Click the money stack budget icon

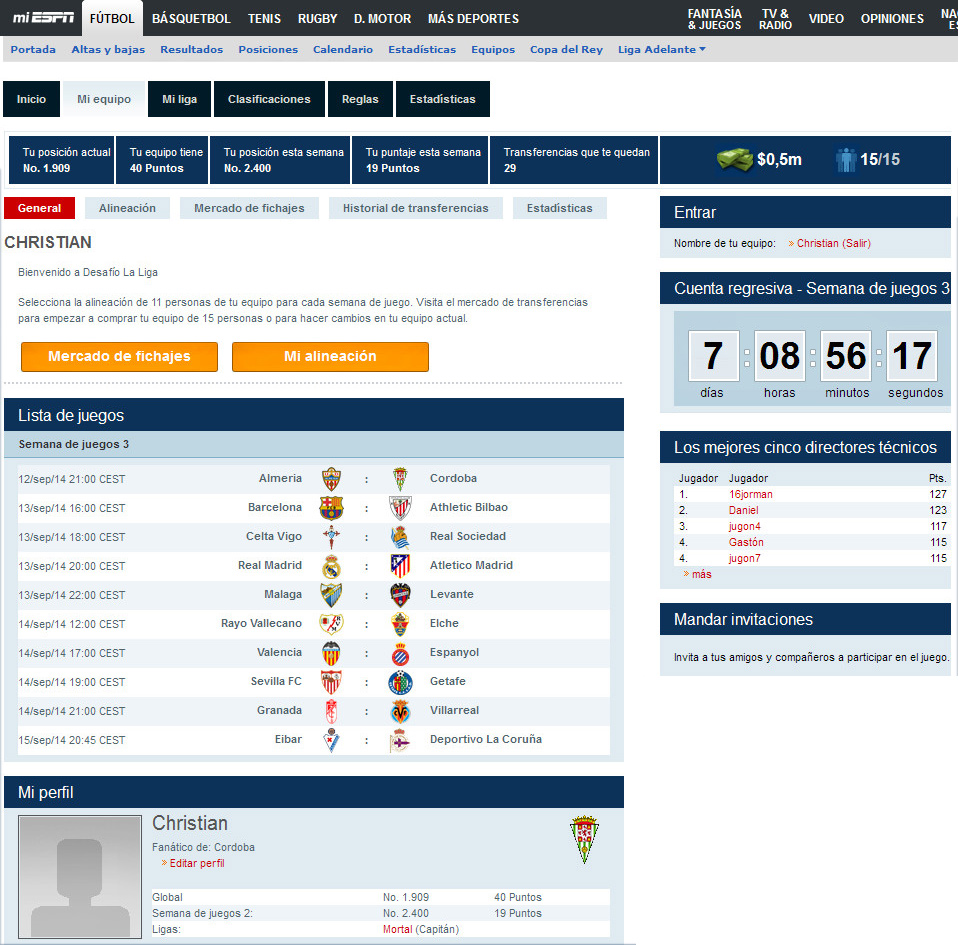734,159
